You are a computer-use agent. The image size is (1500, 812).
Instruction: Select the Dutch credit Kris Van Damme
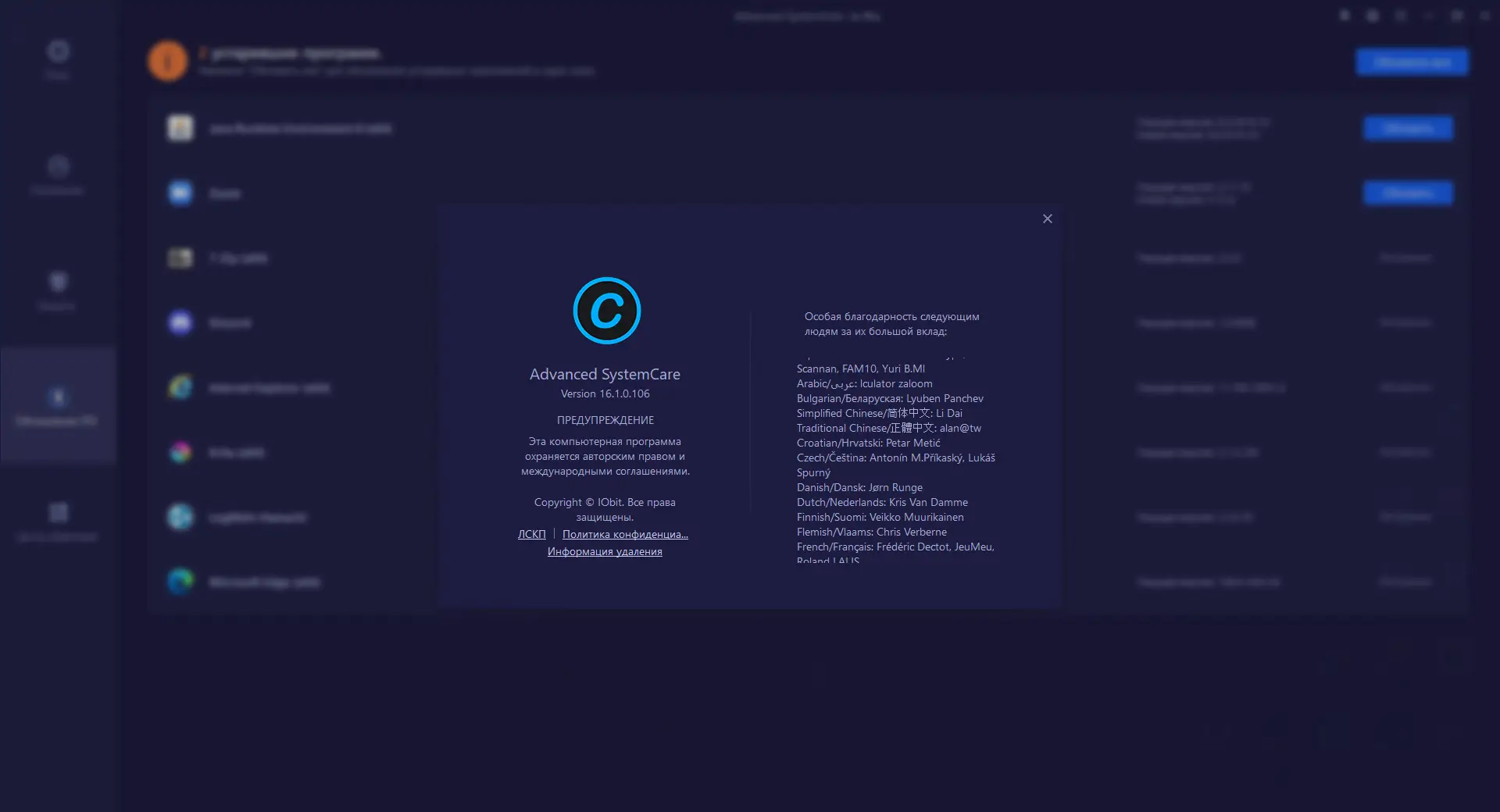(882, 502)
